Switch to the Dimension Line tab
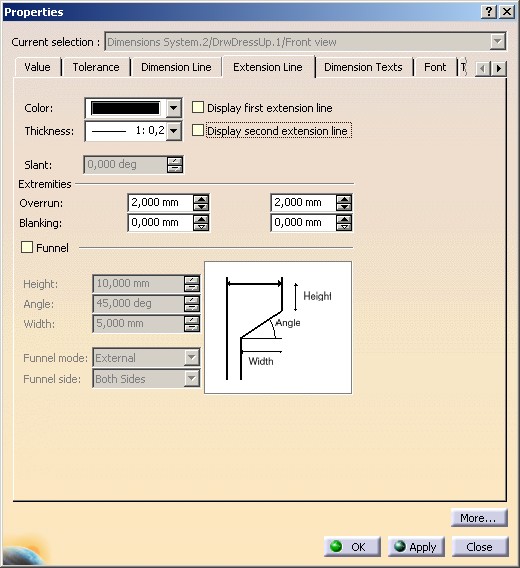 pos(176,67)
